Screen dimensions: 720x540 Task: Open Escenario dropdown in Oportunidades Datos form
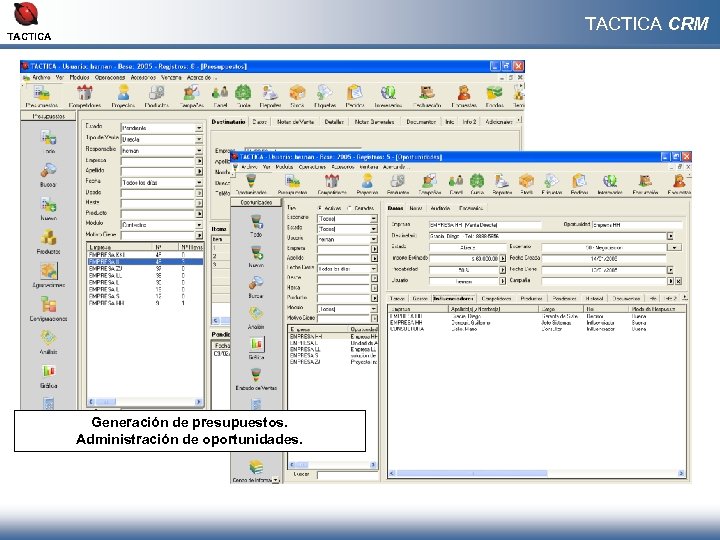[674, 247]
